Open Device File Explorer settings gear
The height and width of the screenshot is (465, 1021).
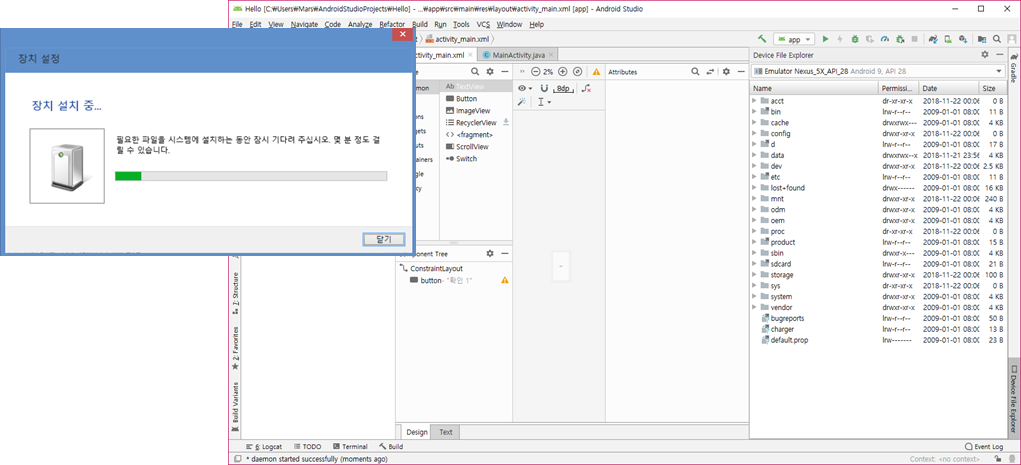coord(985,55)
